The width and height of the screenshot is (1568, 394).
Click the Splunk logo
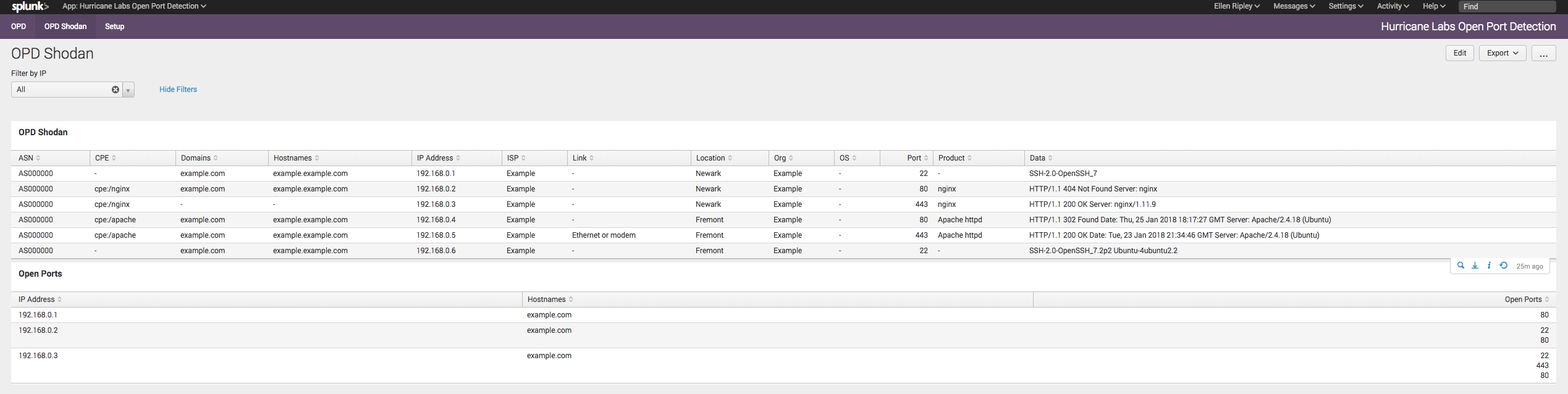pyautogui.click(x=30, y=7)
